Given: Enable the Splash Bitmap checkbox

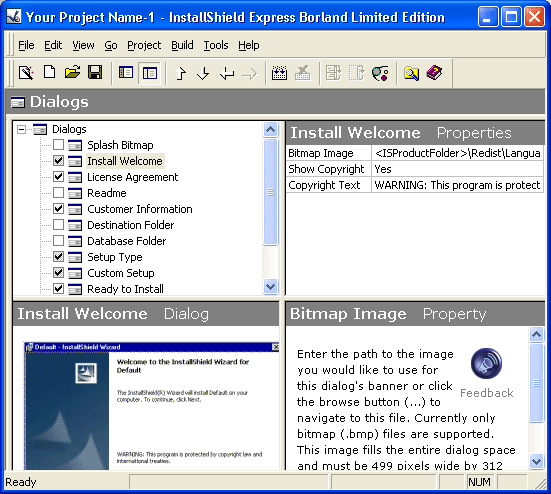Looking at the screenshot, I should pos(58,144).
